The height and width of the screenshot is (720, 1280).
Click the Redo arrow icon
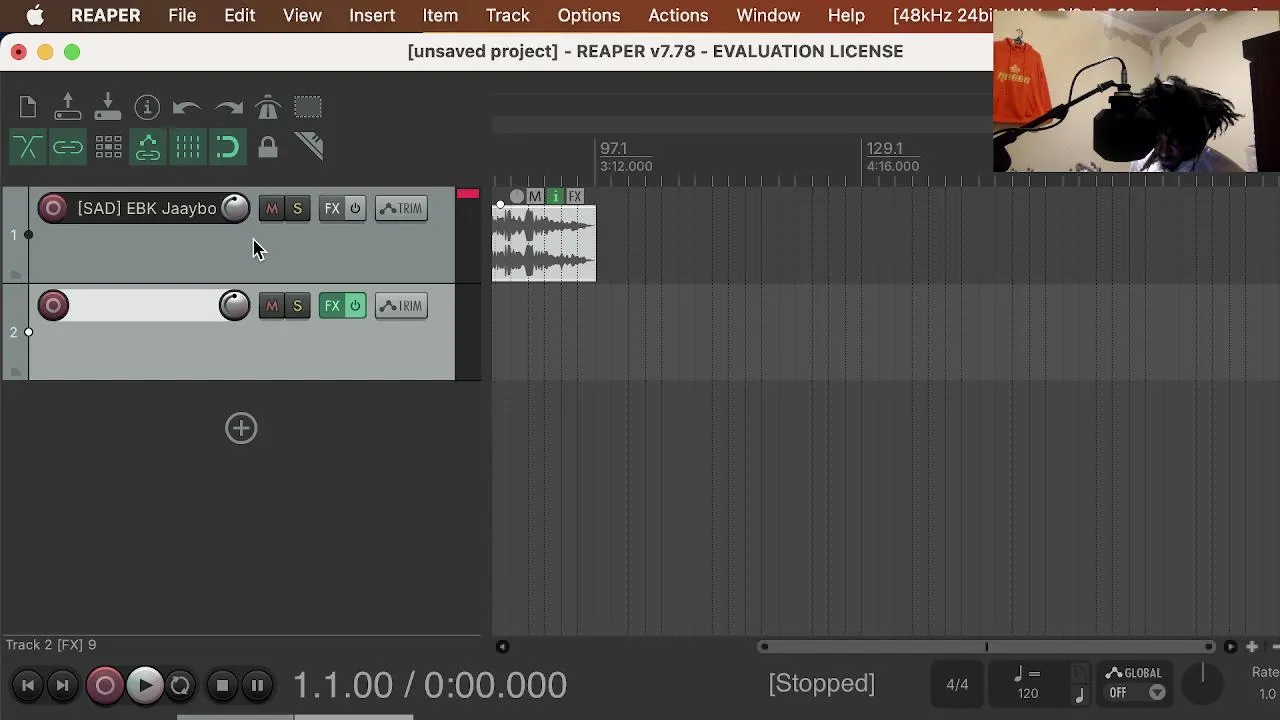tap(228, 107)
